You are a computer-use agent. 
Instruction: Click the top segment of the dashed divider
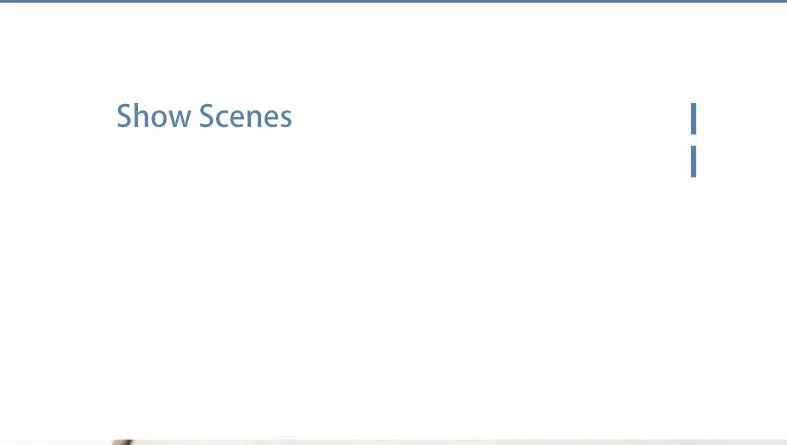[693, 118]
